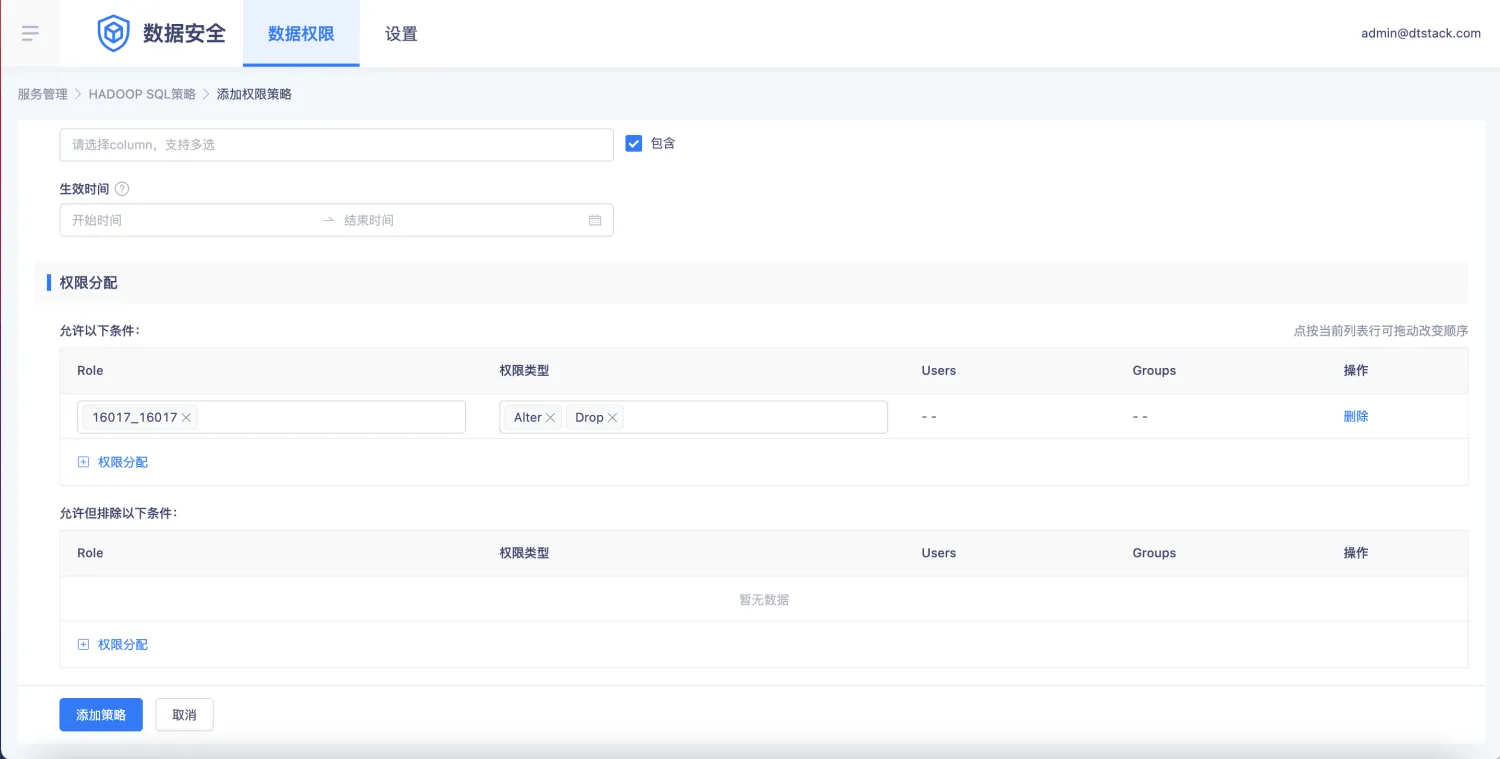This screenshot has height=759, width=1500.
Task: Click the 取消 button
Action: coord(184,715)
